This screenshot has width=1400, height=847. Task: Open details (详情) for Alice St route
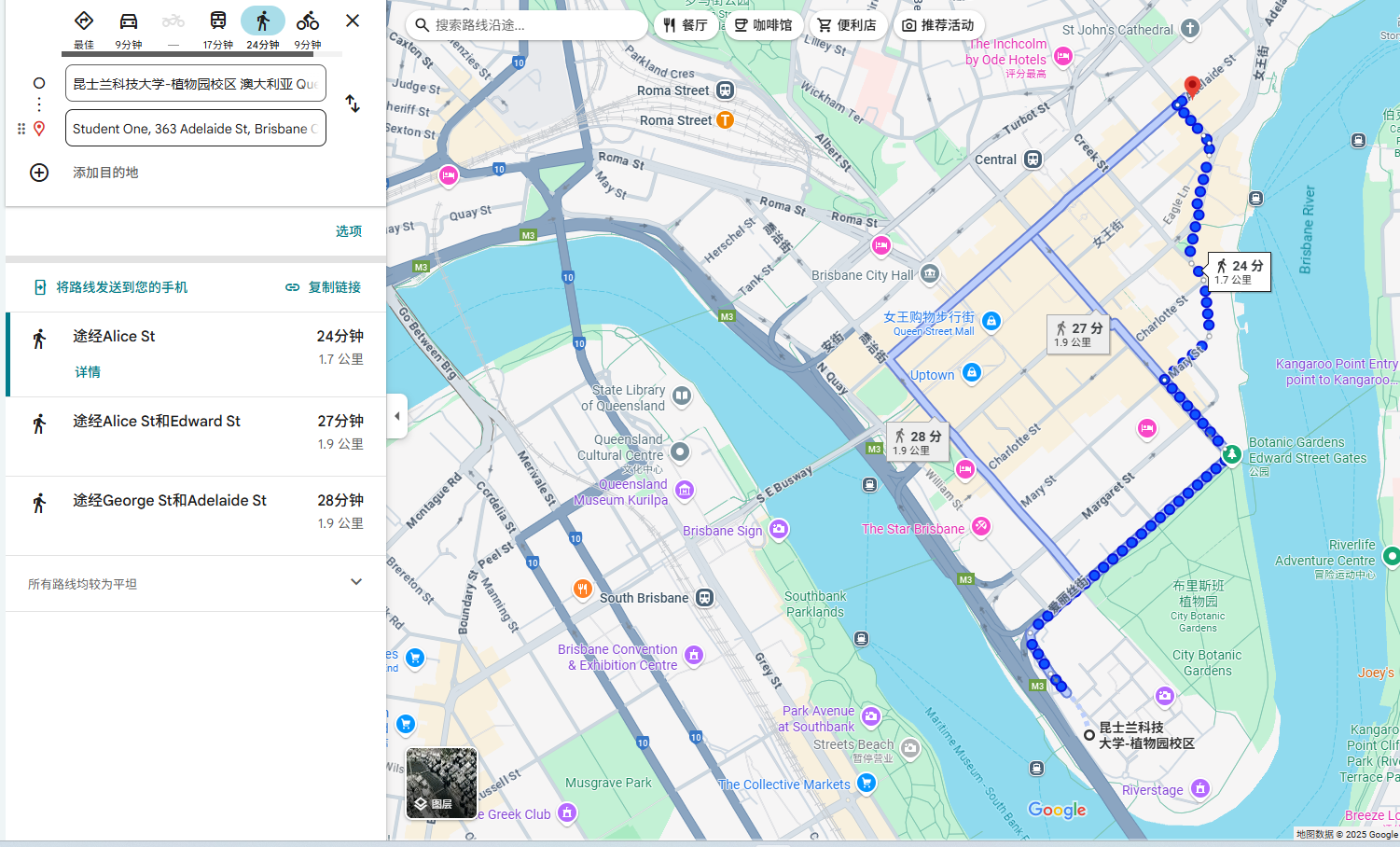pyautogui.click(x=88, y=372)
